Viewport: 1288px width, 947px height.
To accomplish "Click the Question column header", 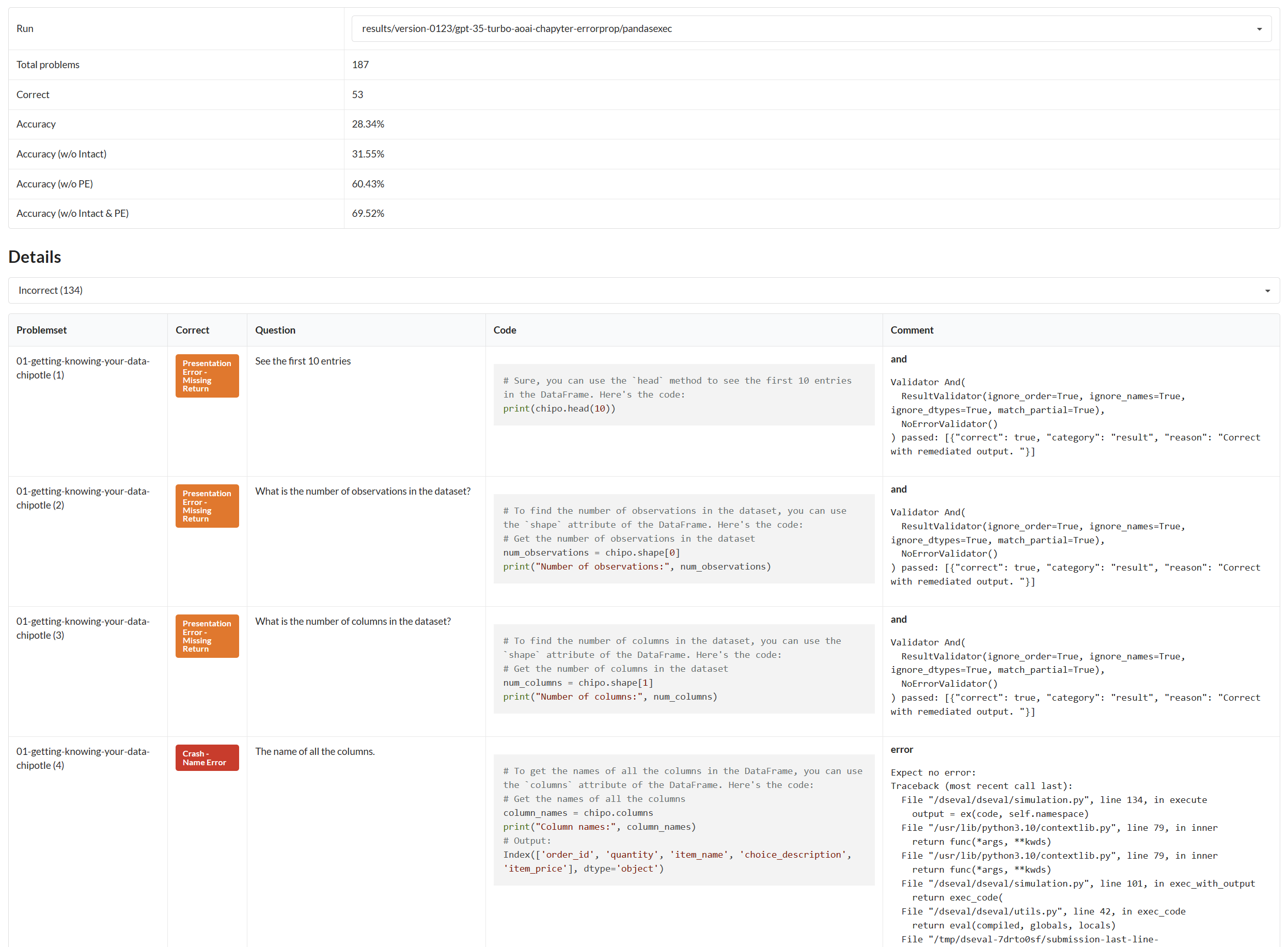I will coord(275,330).
